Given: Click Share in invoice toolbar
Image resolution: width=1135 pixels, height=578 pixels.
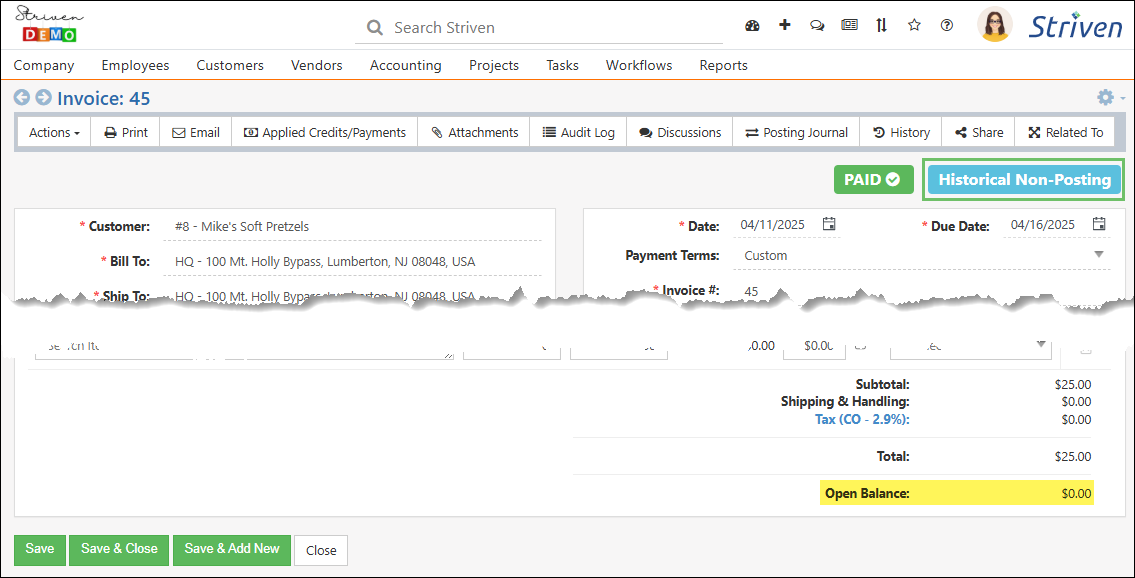Looking at the screenshot, I should pyautogui.click(x=979, y=132).
